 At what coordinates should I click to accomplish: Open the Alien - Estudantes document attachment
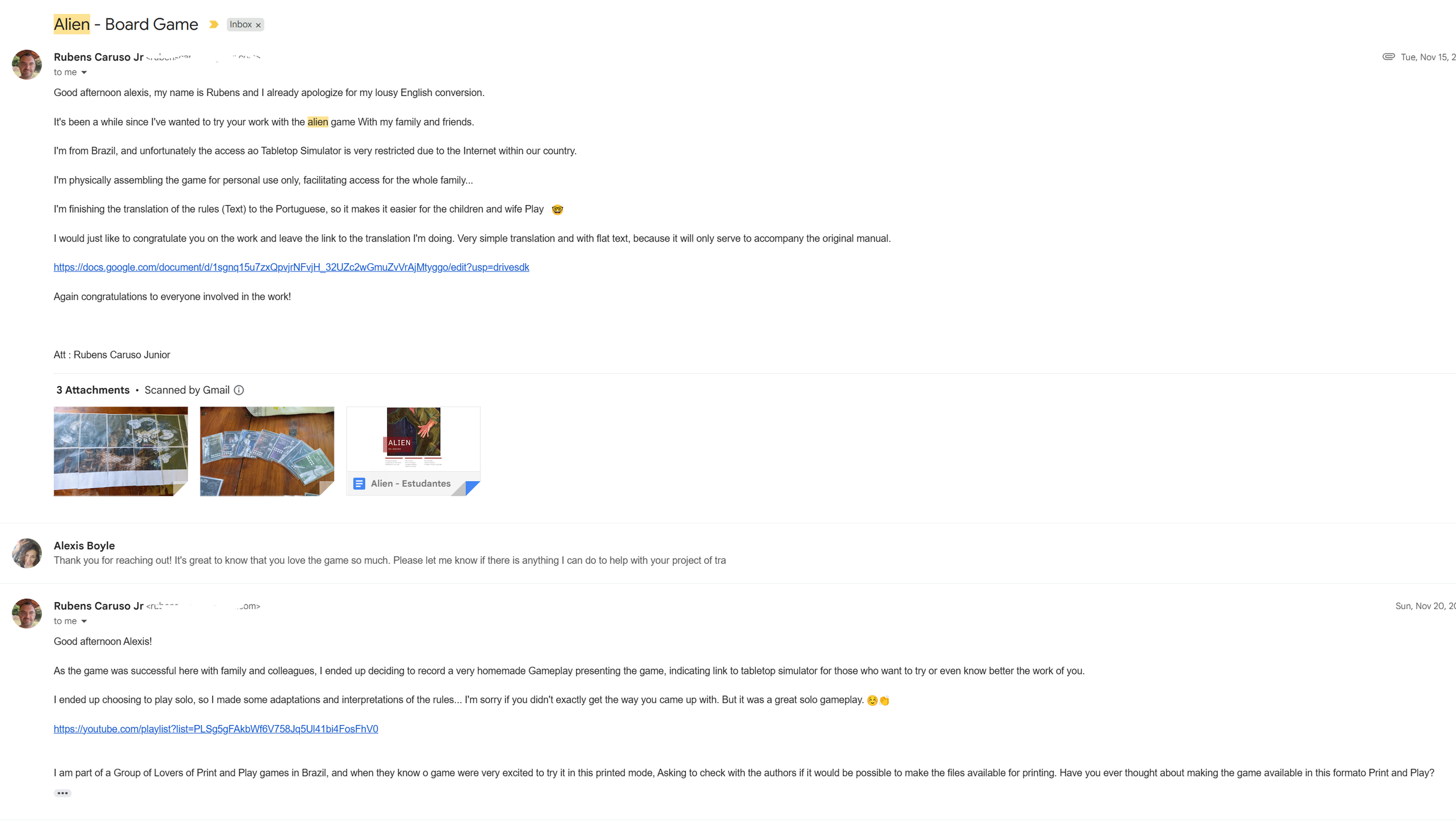click(x=413, y=451)
